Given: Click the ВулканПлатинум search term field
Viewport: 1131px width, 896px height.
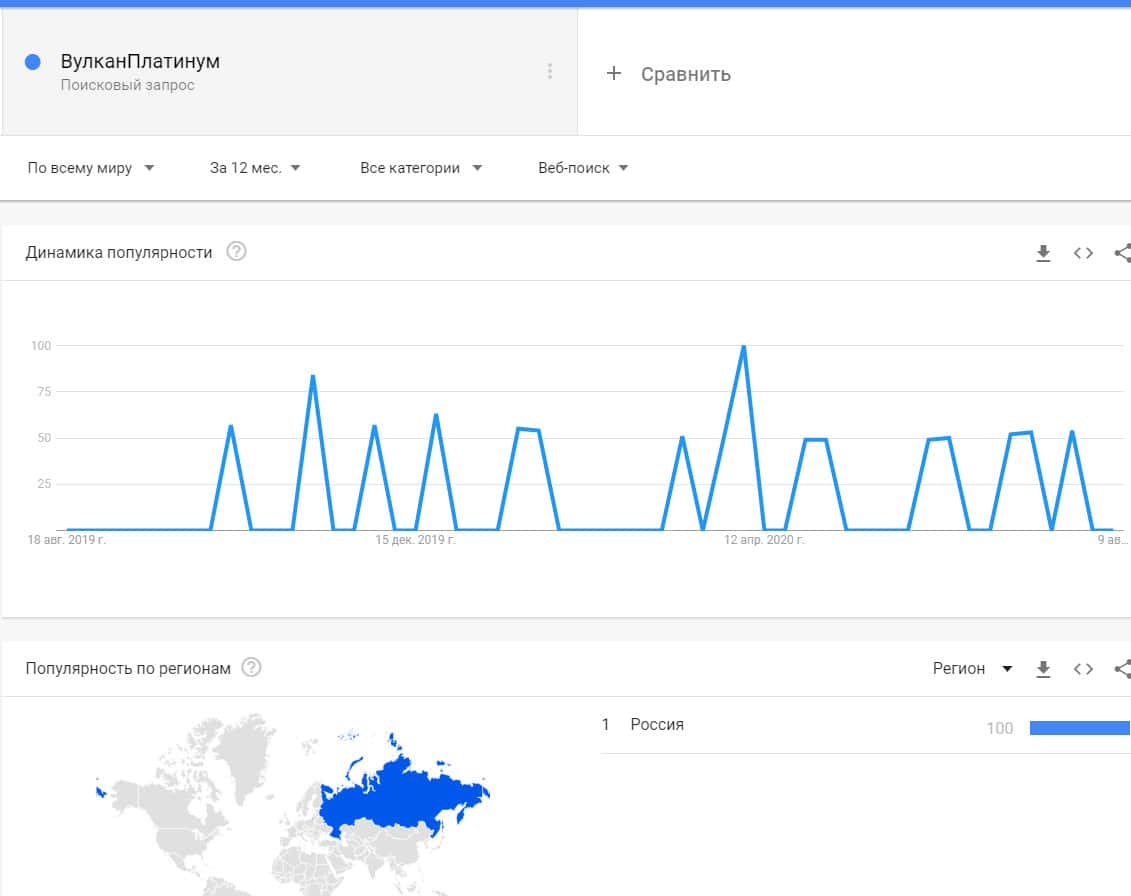Looking at the screenshot, I should click(x=140, y=62).
